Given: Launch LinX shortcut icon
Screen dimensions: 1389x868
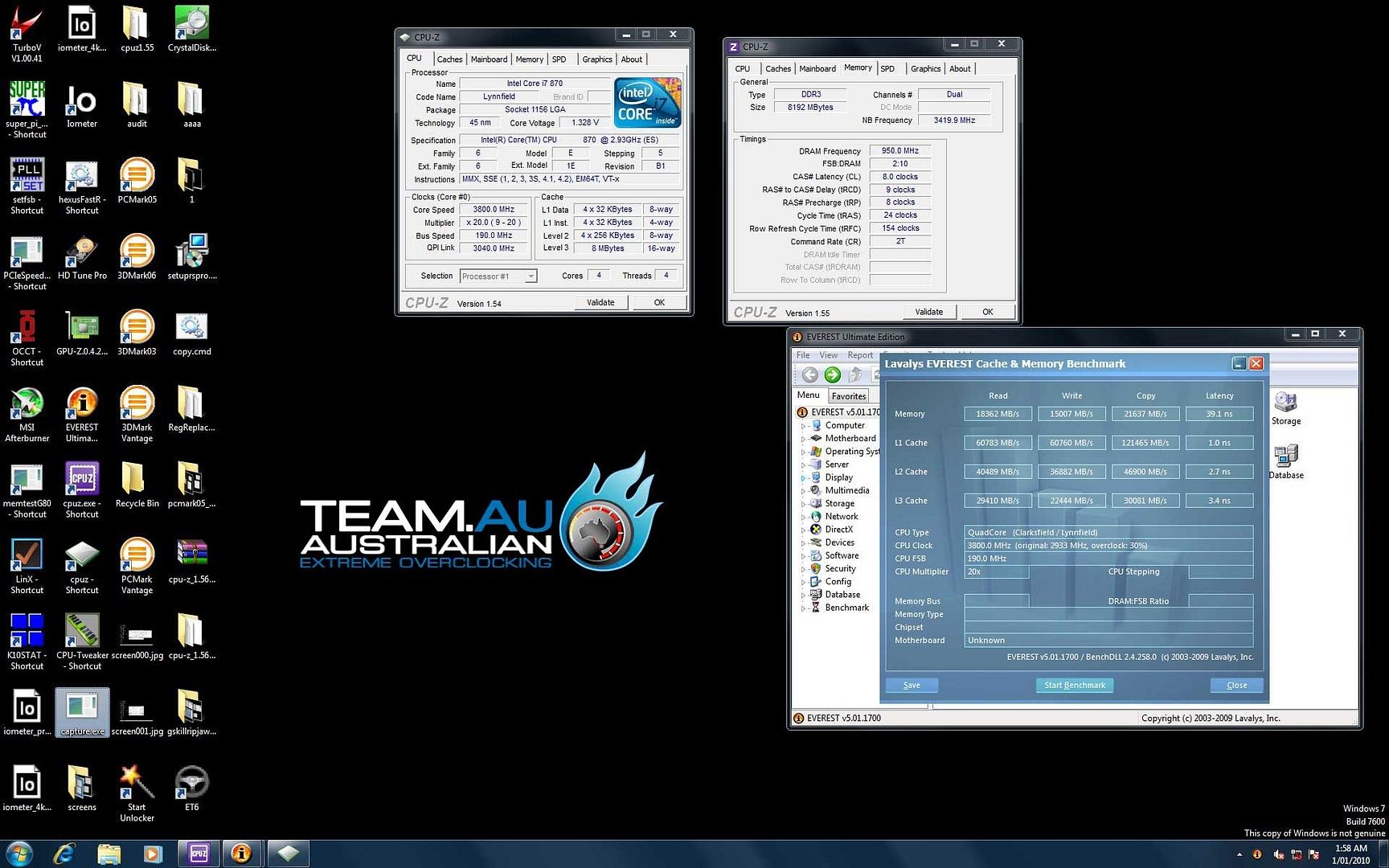Looking at the screenshot, I should pyautogui.click(x=27, y=567).
